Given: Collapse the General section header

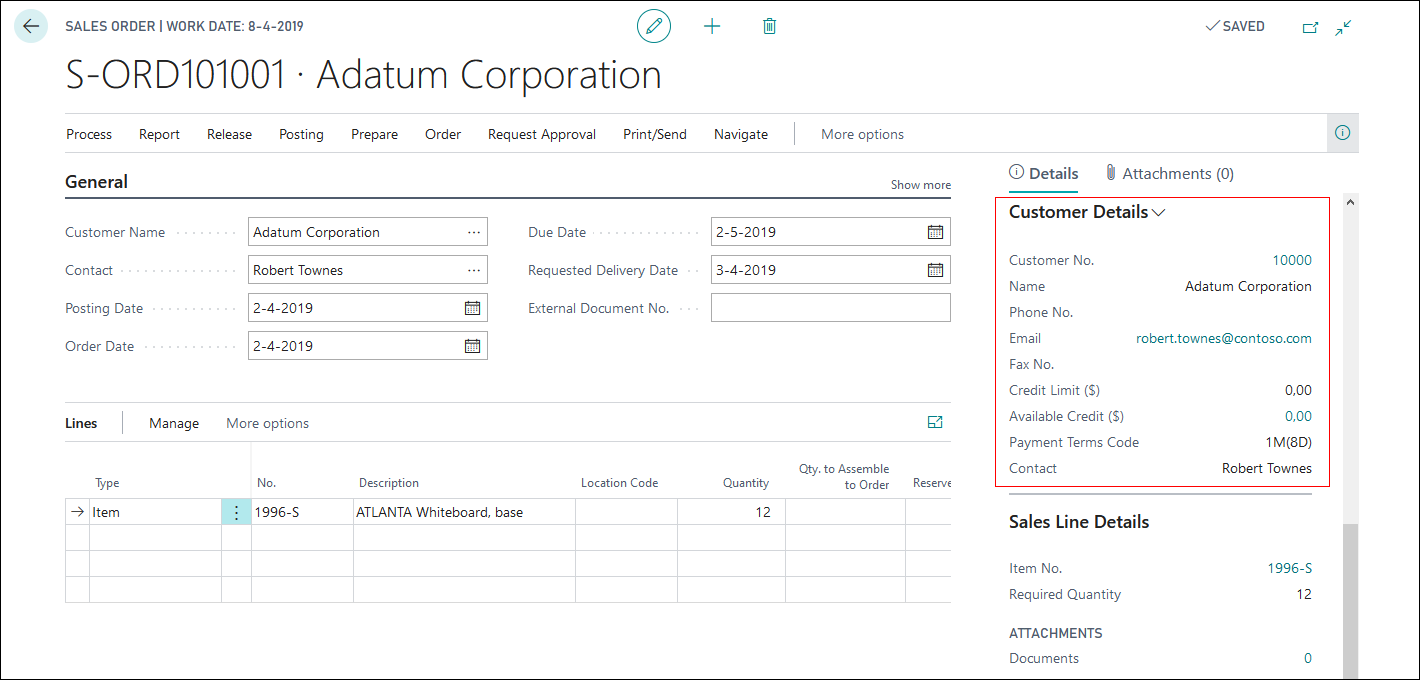Looking at the screenshot, I should point(96,182).
